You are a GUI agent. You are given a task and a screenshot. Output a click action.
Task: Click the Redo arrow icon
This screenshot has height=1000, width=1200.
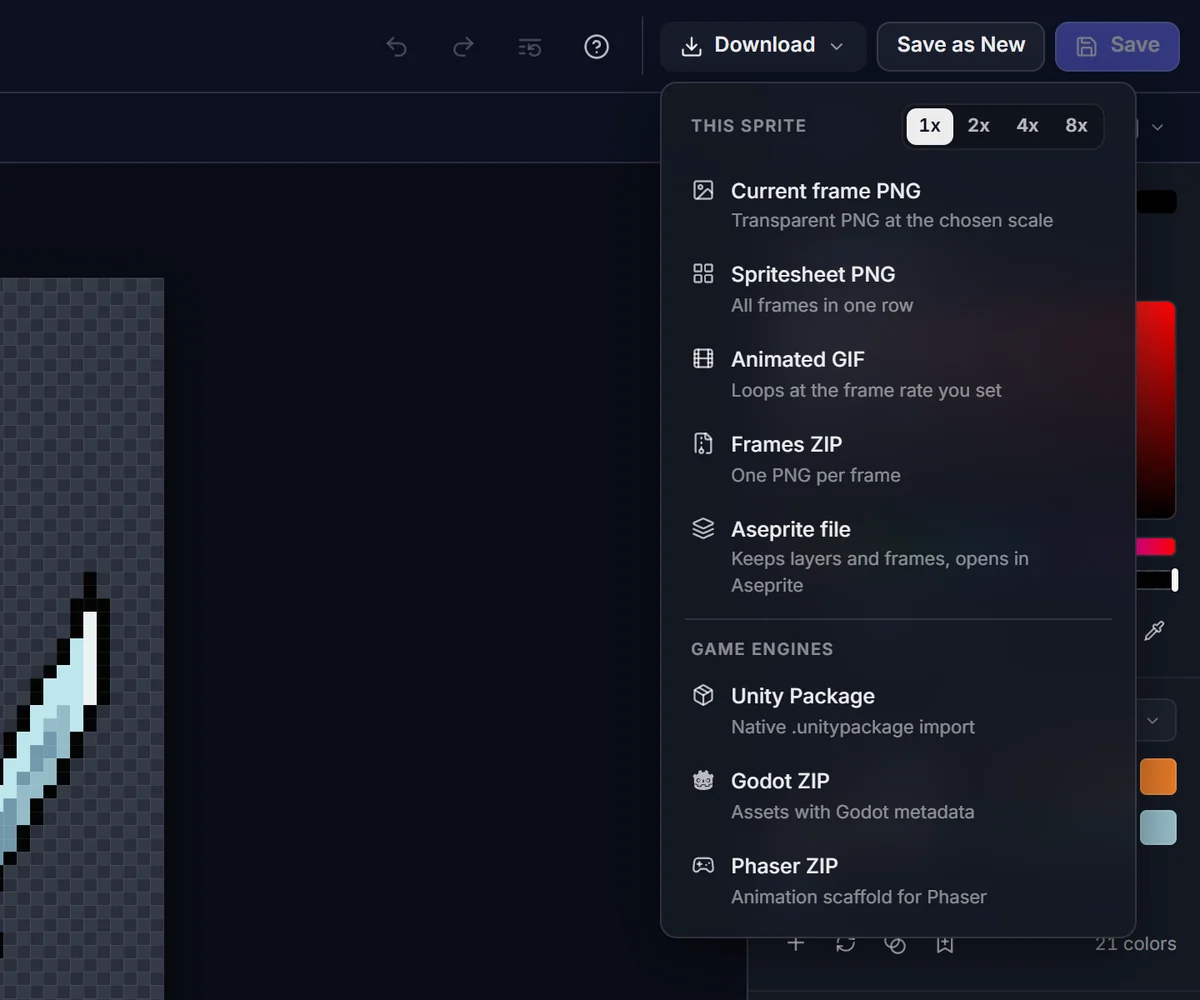(463, 47)
